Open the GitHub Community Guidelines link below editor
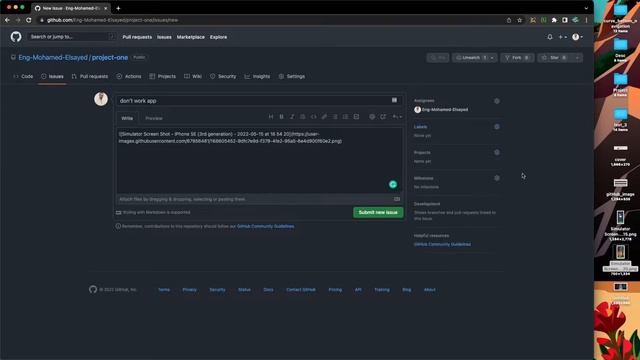 click(x=266, y=226)
